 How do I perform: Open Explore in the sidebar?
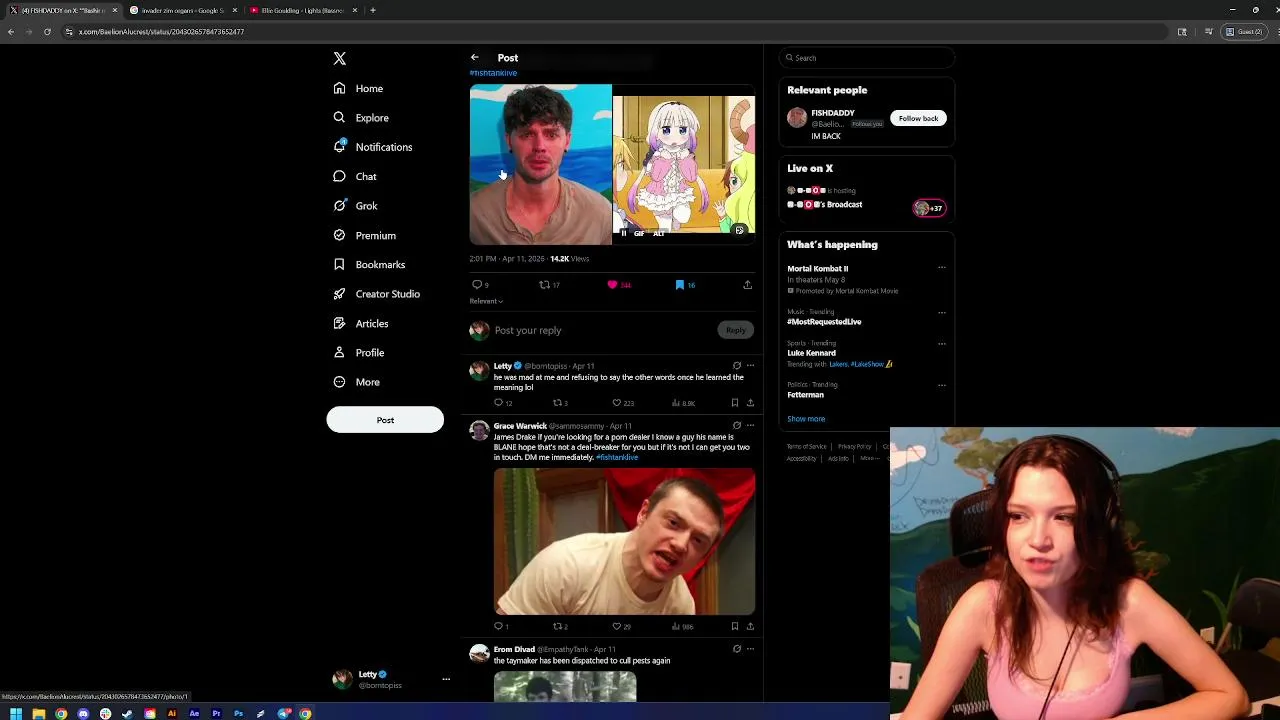point(361,118)
